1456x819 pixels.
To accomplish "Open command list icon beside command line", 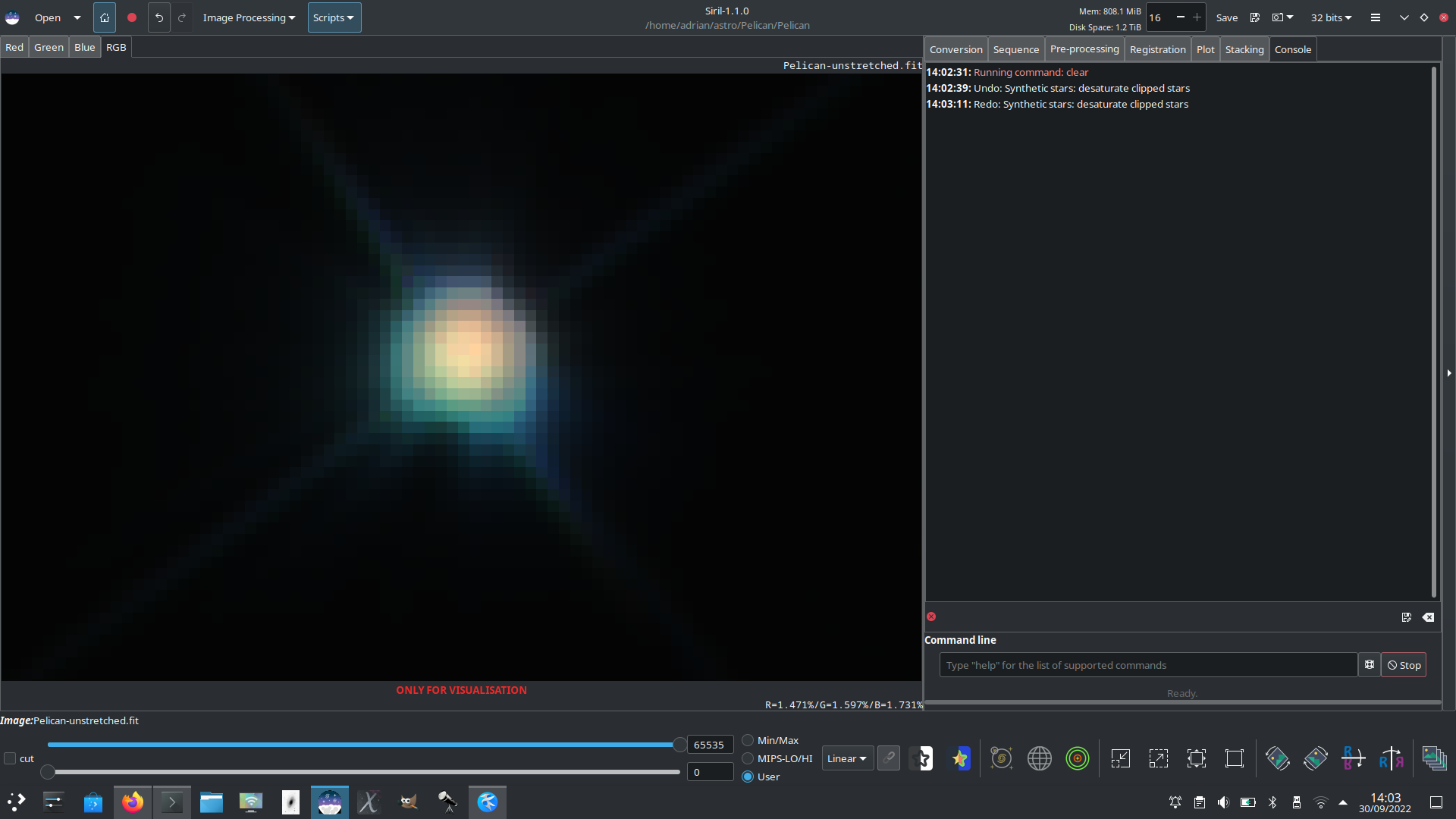I will pos(1370,665).
